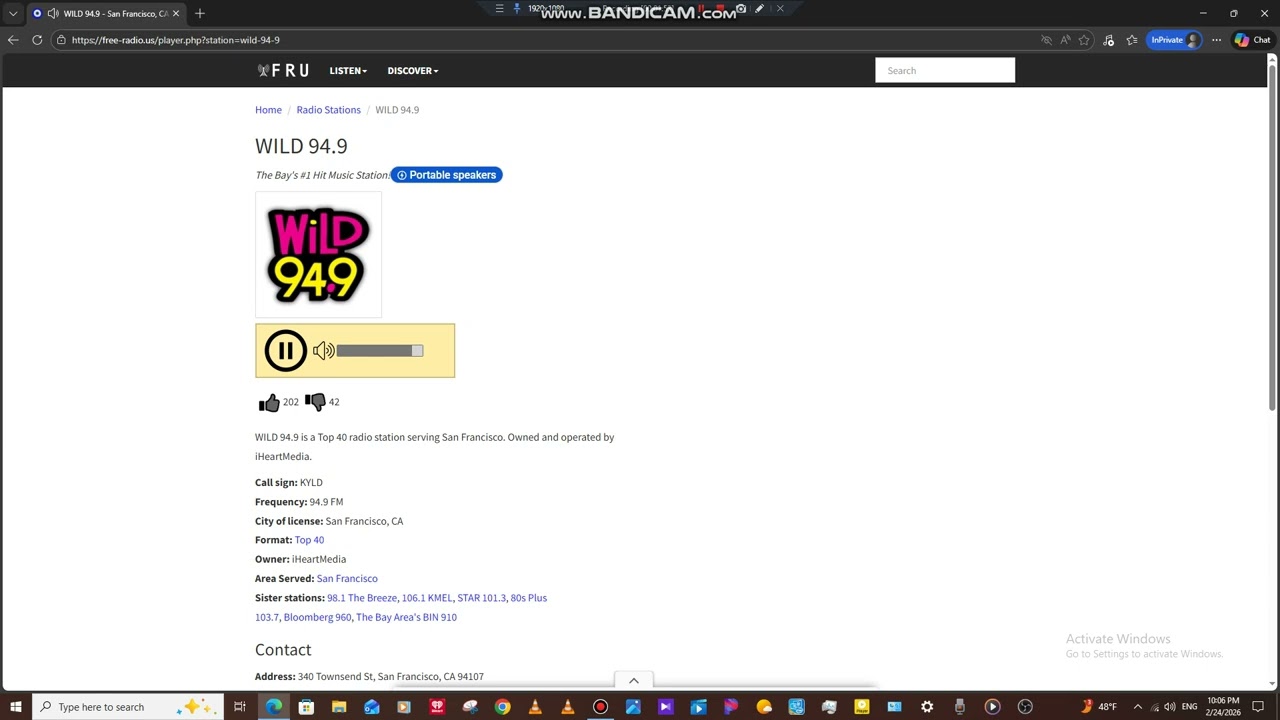Give the station a thumbs up
1280x720 pixels.
tap(269, 402)
